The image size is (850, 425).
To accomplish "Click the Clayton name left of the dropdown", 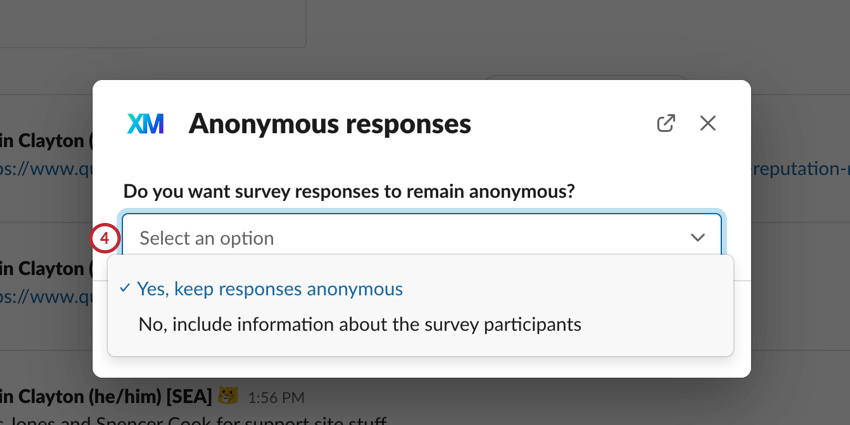I will tap(45, 268).
